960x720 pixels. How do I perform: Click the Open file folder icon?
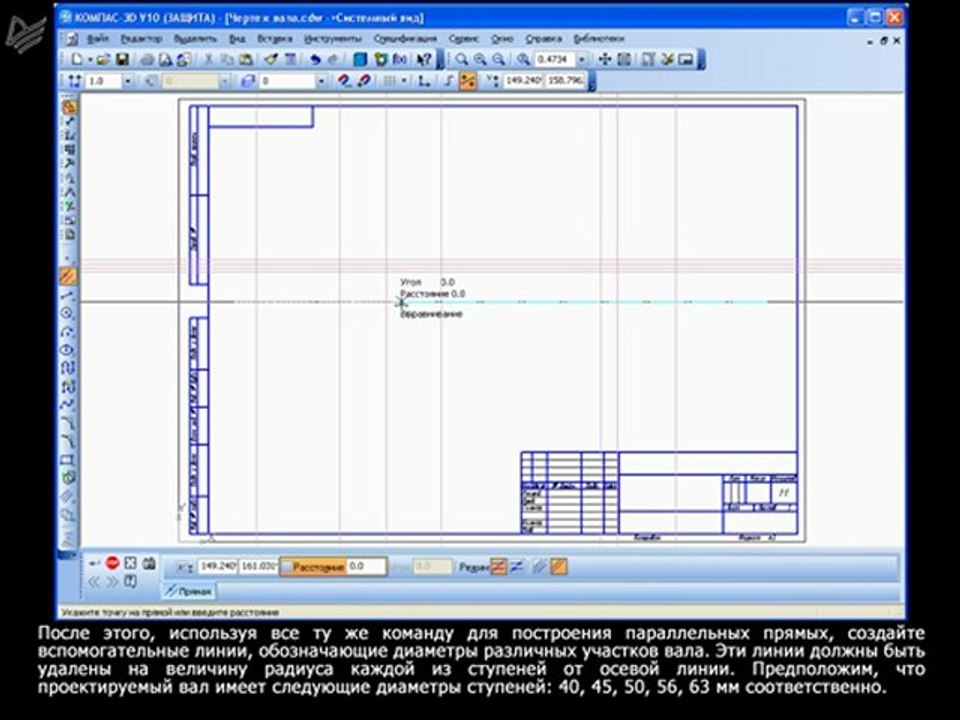[x=103, y=59]
